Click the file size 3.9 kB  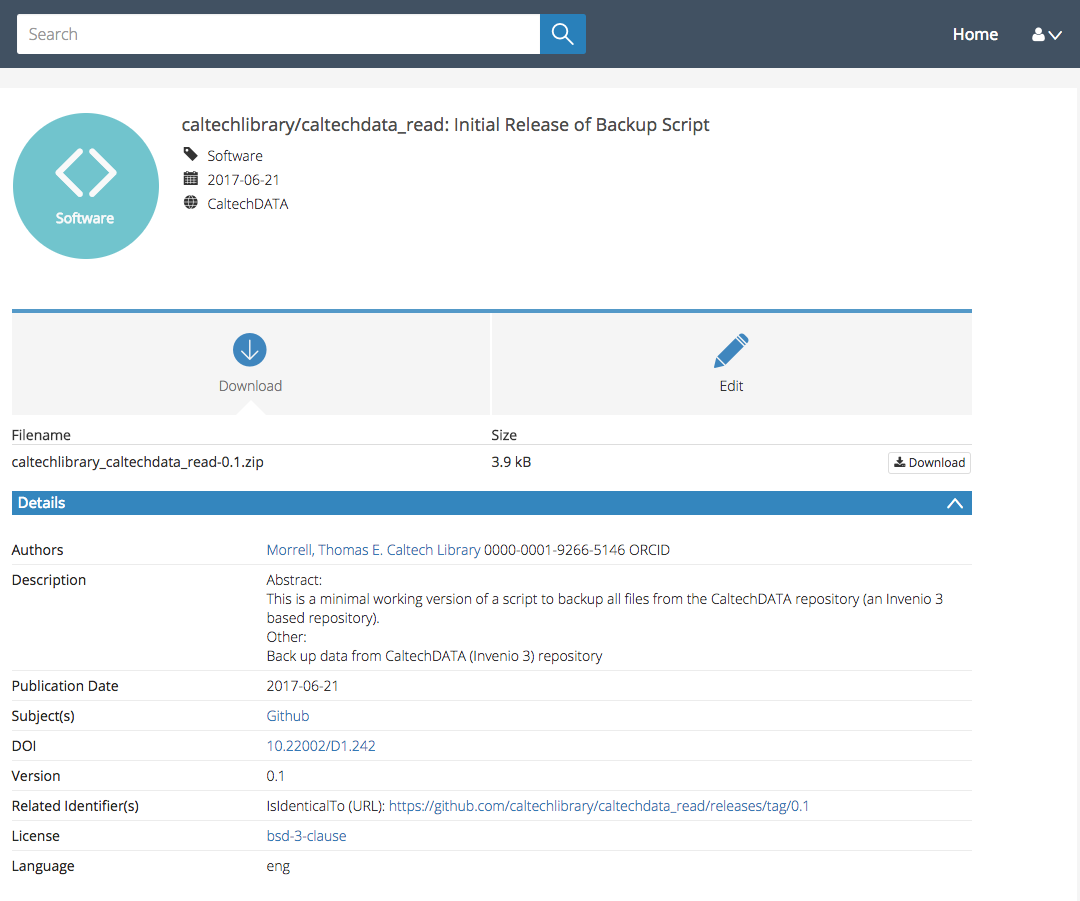[511, 462]
